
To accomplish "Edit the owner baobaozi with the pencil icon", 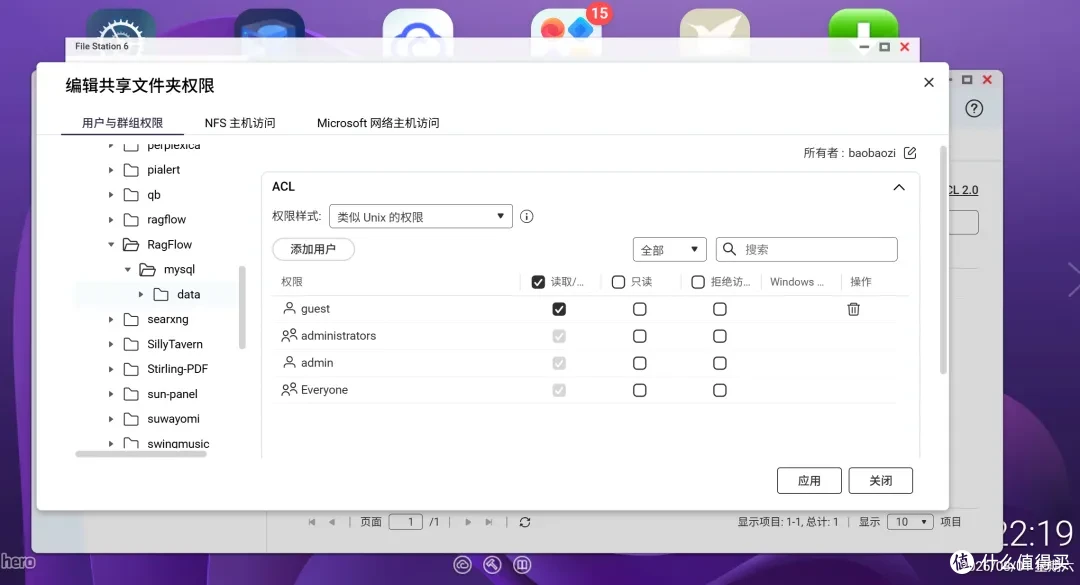I will [910, 153].
